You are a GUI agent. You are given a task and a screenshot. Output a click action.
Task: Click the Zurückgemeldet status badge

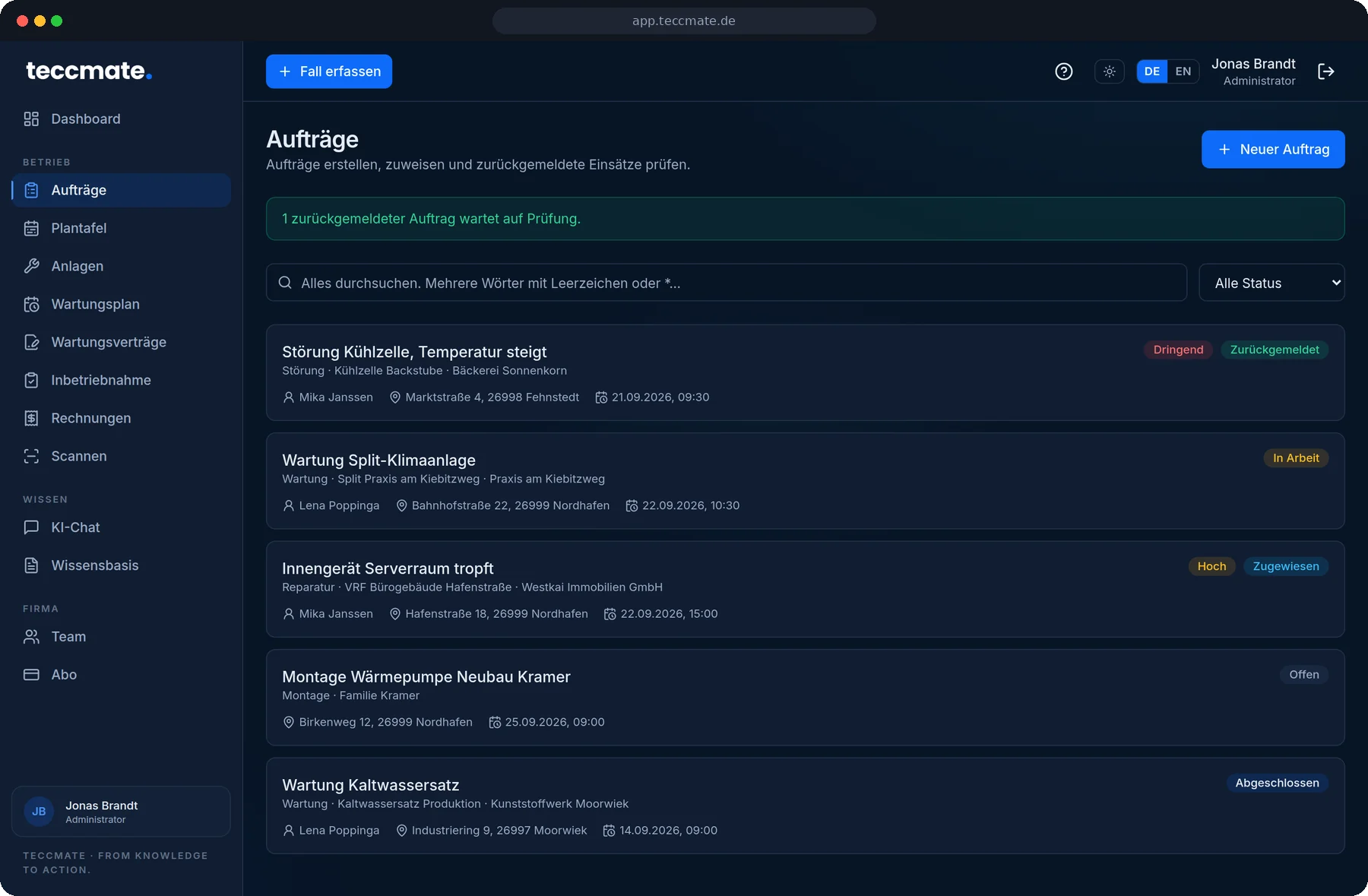click(x=1275, y=350)
